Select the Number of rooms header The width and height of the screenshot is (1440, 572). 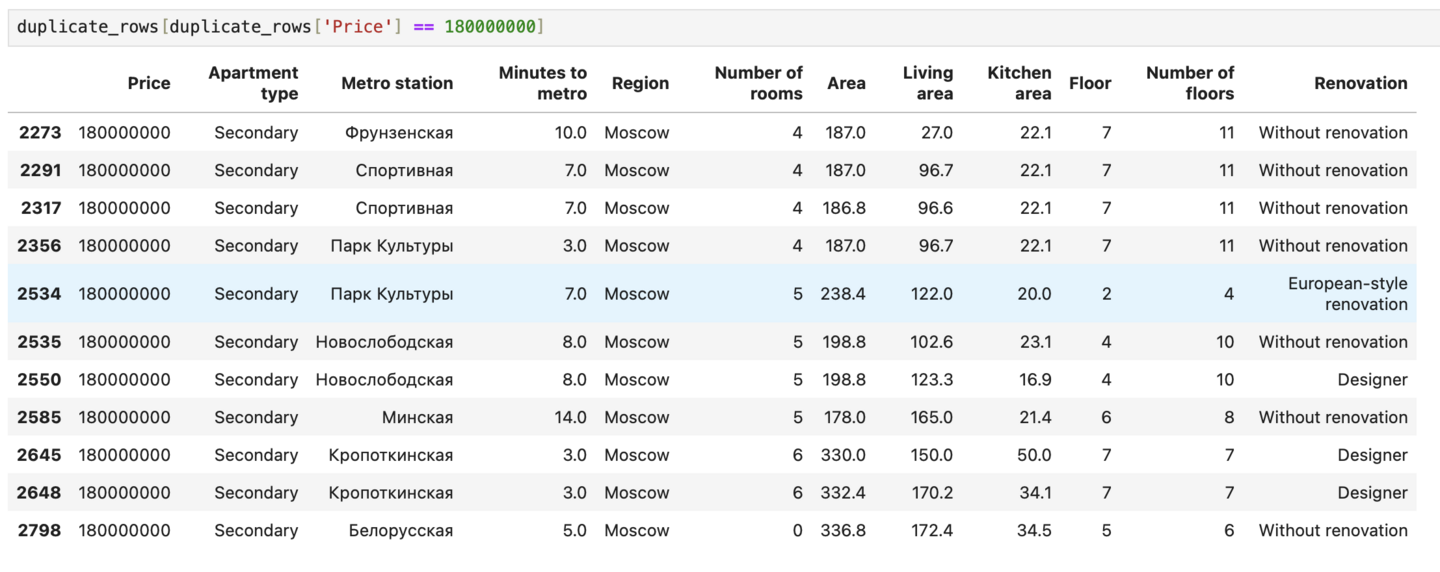coord(759,83)
